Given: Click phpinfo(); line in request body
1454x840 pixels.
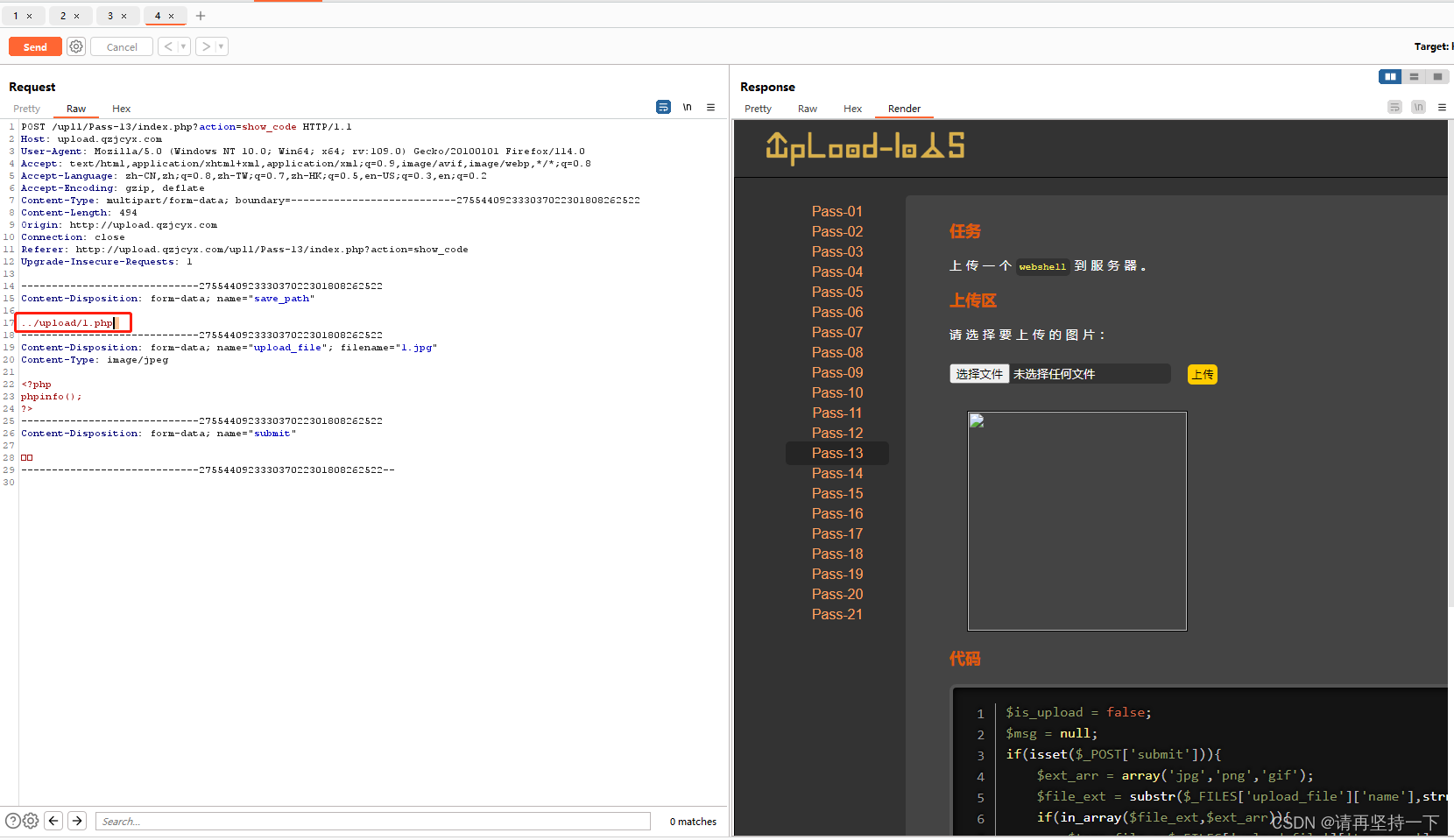Looking at the screenshot, I should tap(51, 397).
